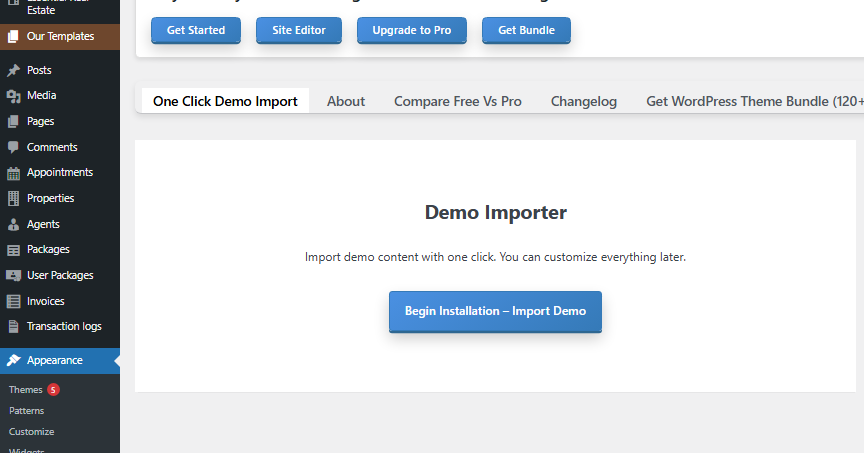Select Compare Free Vs Pro tab
The image size is (864, 453).
click(458, 101)
